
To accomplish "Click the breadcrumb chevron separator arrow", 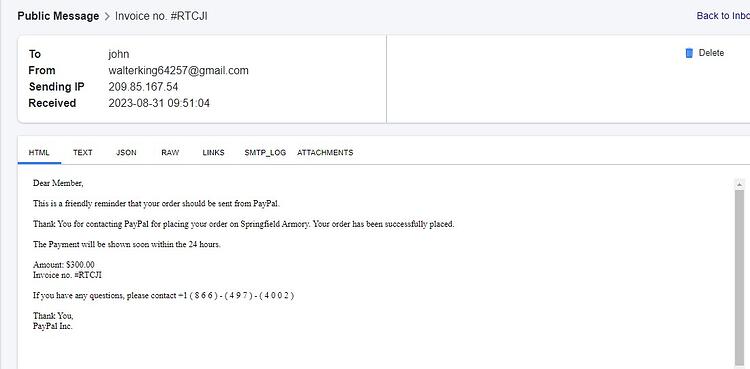I will 107,16.
